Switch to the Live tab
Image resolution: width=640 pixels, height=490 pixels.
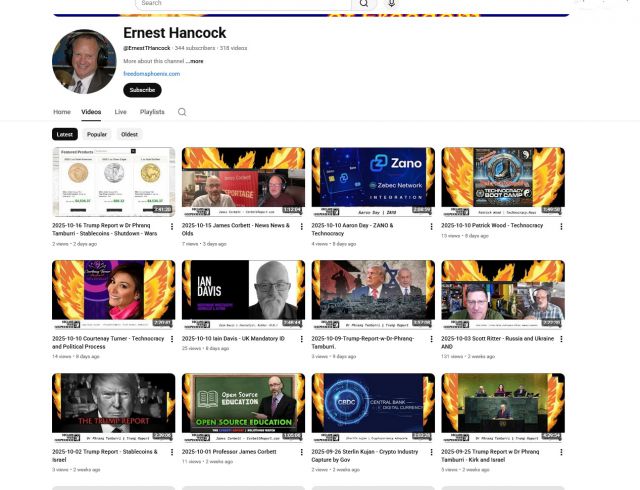[x=120, y=112]
